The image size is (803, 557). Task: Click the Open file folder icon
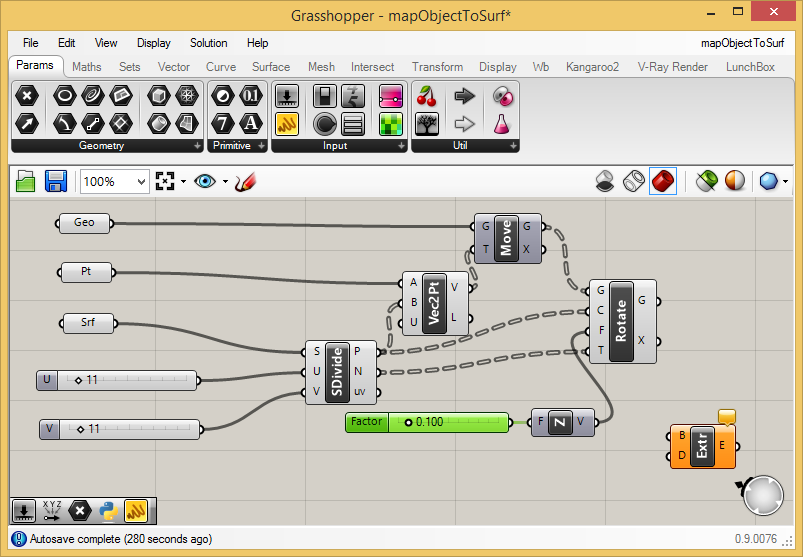(26, 181)
